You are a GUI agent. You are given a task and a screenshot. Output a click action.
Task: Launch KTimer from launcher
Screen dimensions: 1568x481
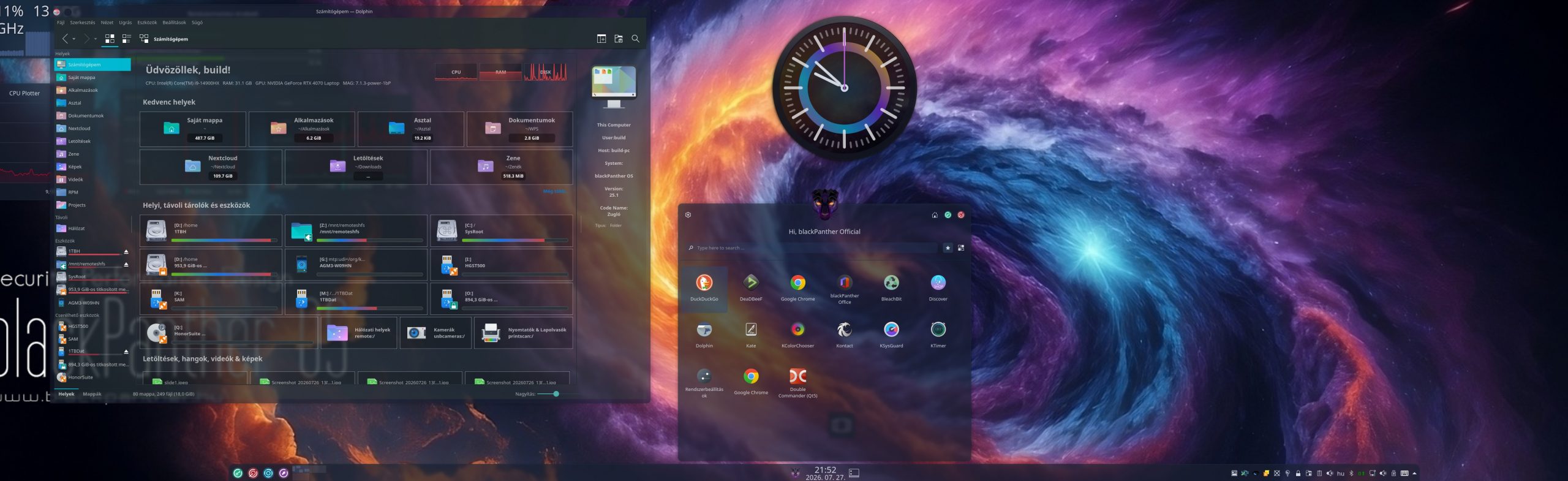[x=938, y=335]
